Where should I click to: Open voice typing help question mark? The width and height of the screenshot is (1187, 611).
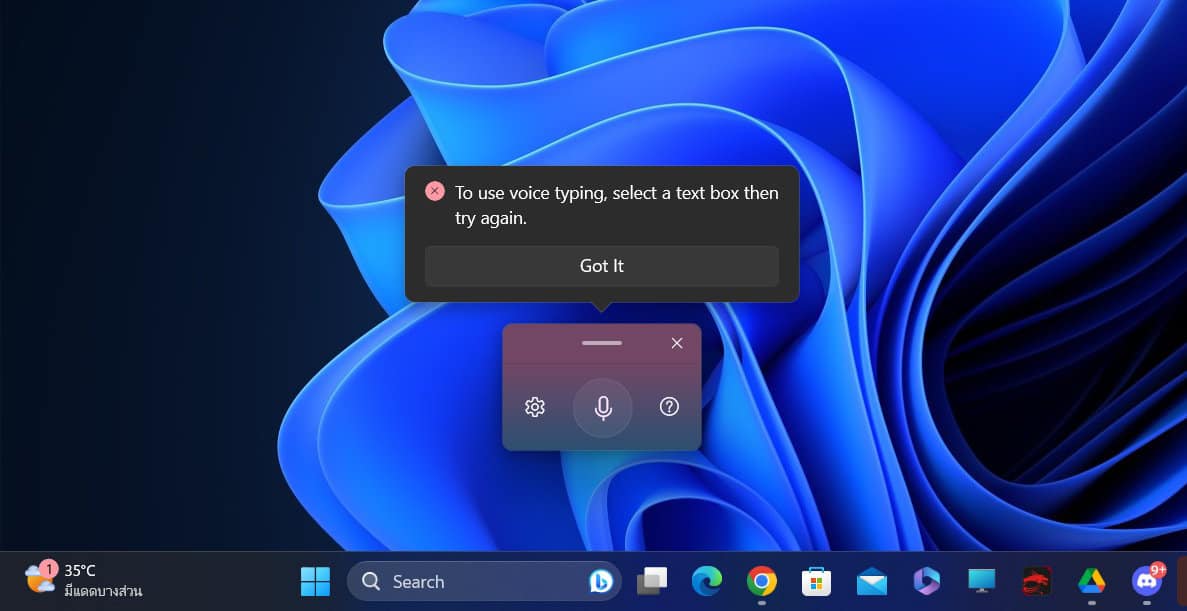coord(669,407)
